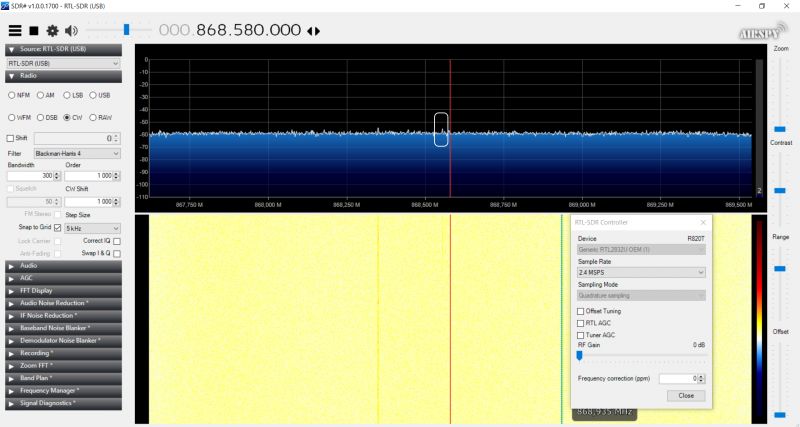Expand the Signal Diagnostics panel

point(63,404)
